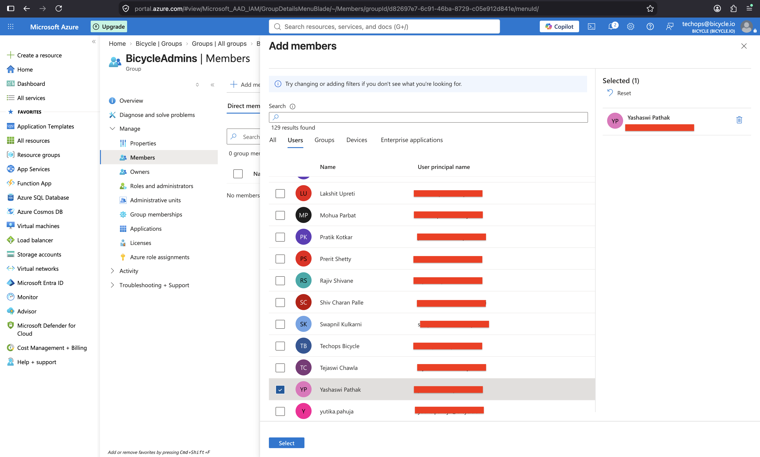Image resolution: width=760 pixels, height=457 pixels.
Task: Expand Troubleshooting + Support section
Action: pyautogui.click(x=112, y=285)
